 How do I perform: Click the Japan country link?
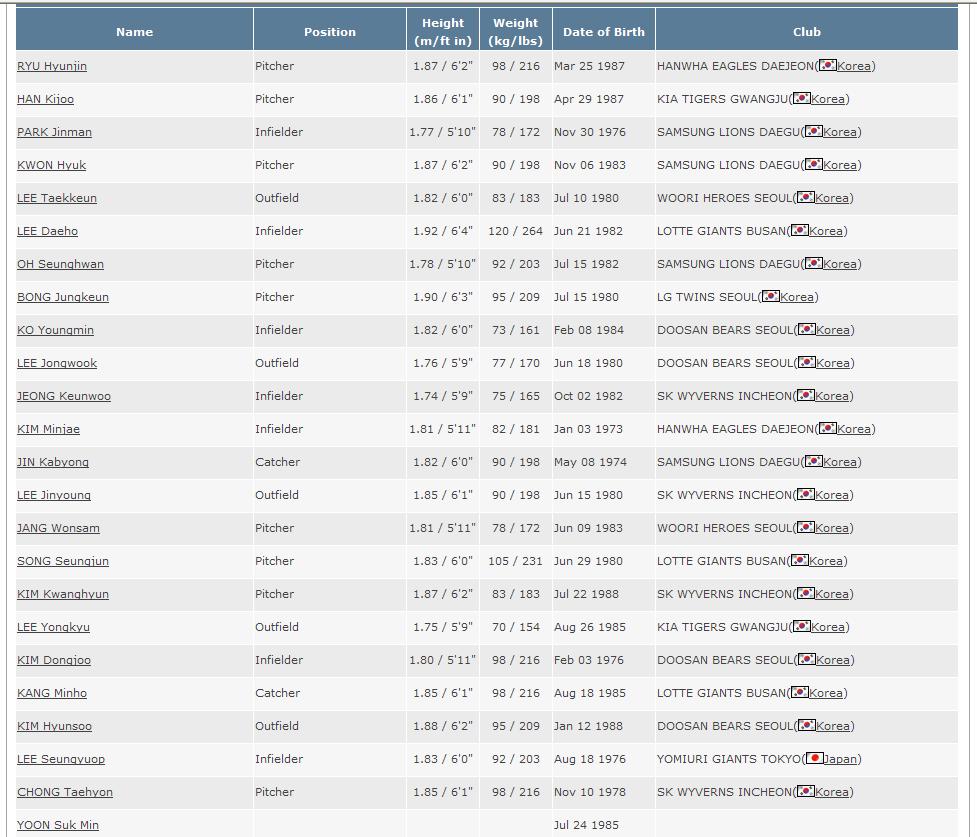tap(840, 759)
